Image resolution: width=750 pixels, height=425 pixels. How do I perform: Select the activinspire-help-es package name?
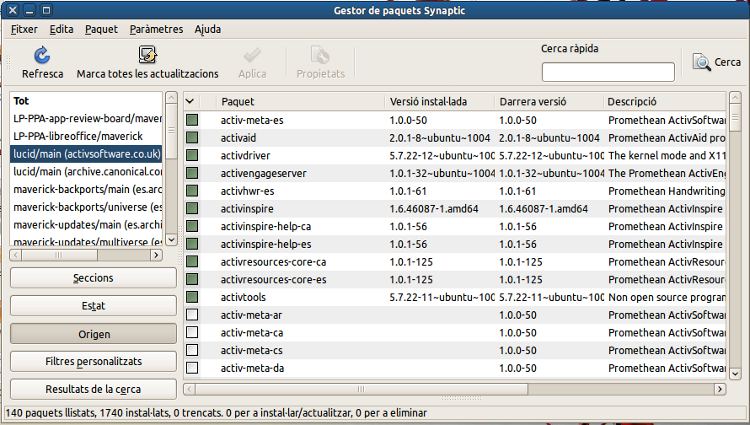pos(266,244)
